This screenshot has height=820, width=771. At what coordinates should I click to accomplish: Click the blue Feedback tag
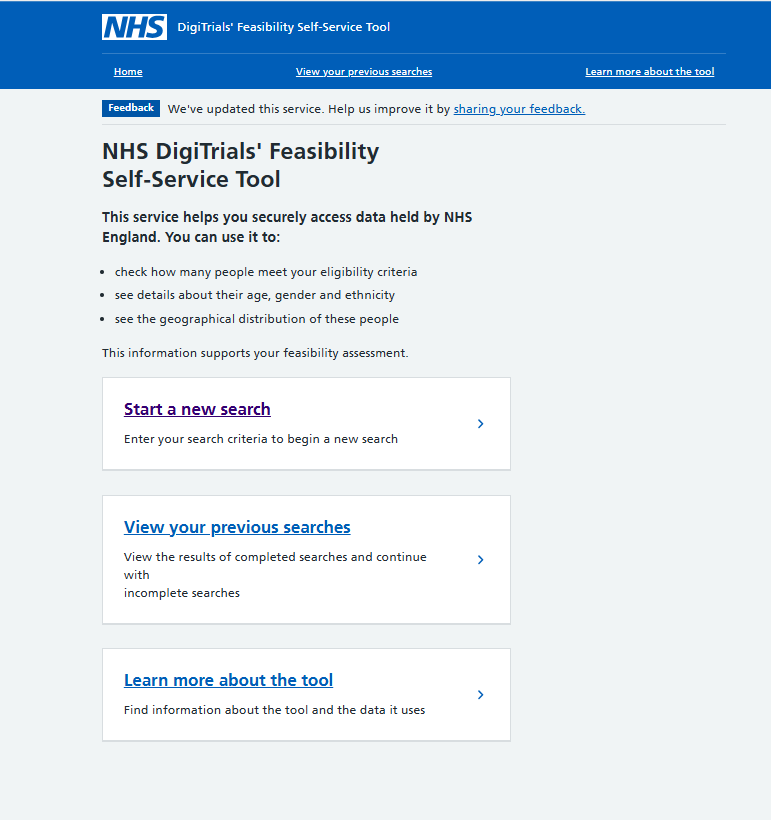coord(131,108)
